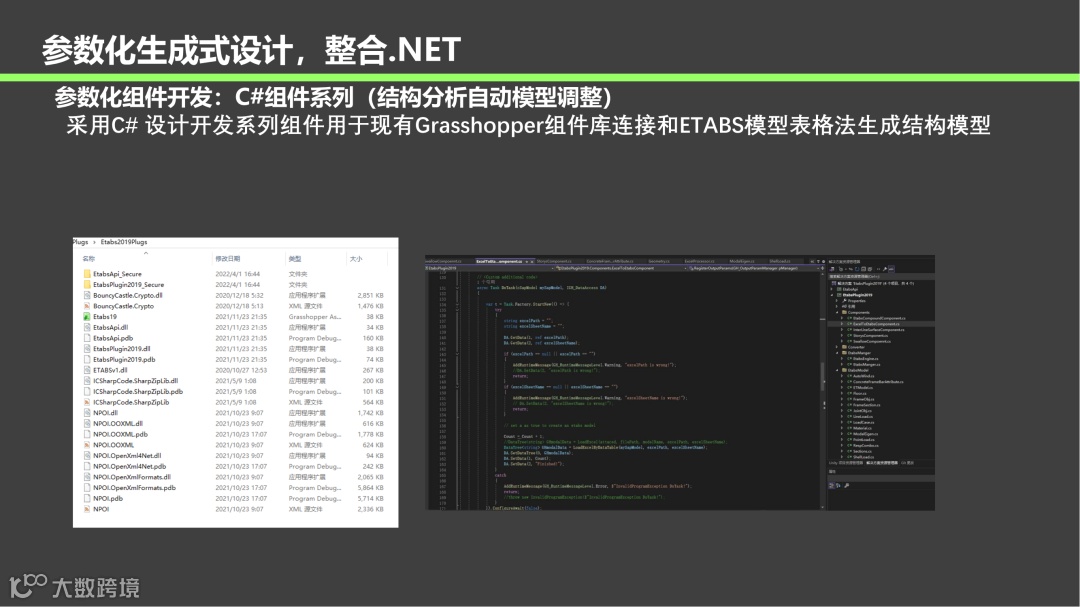Select the EtabsPlugin2019.pdb file name
Screen dimensions: 1080x607
(x=124, y=359)
